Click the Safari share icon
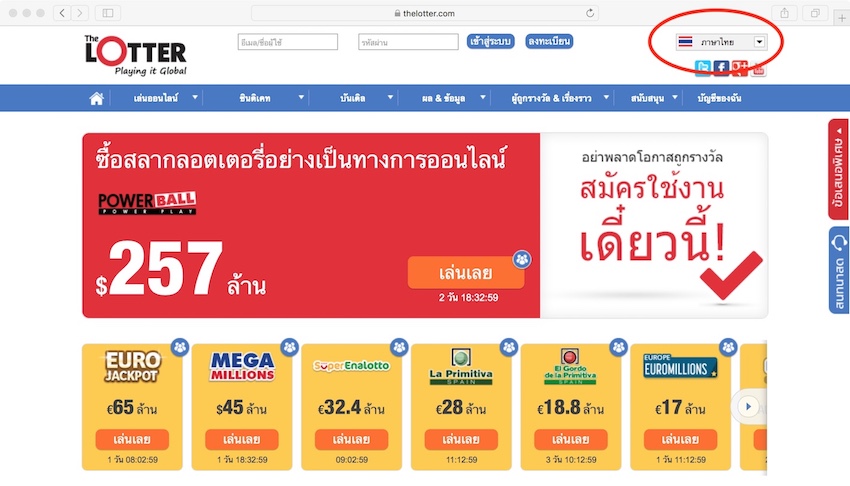The image size is (850, 486). (x=784, y=13)
